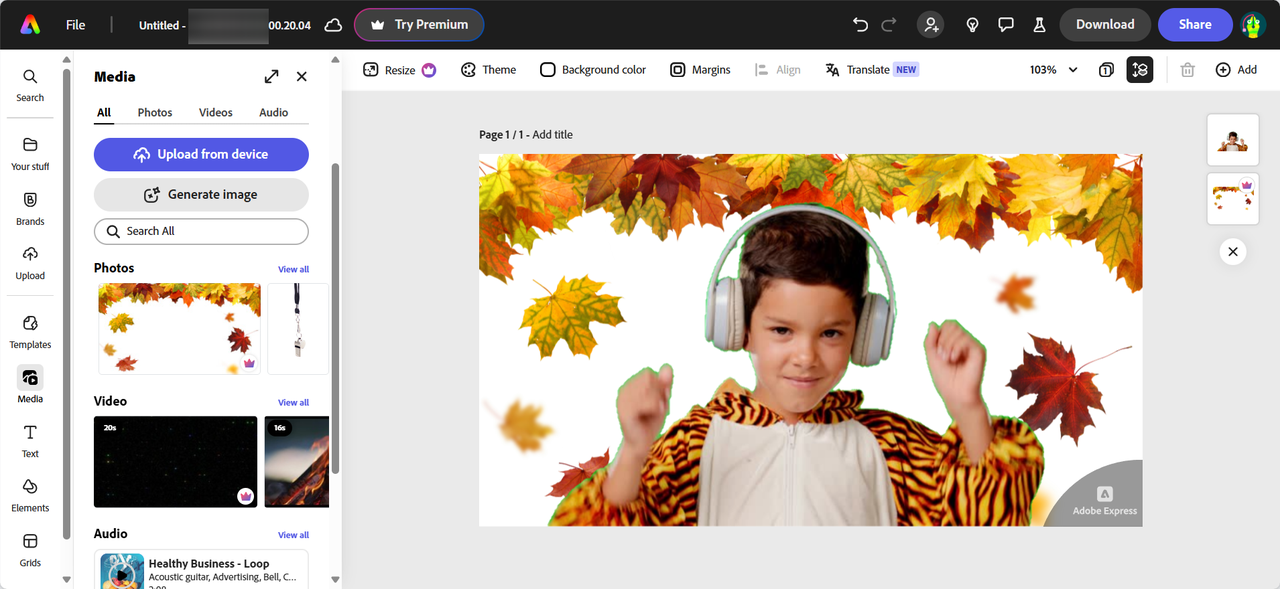Open the Resize tool

(x=399, y=70)
